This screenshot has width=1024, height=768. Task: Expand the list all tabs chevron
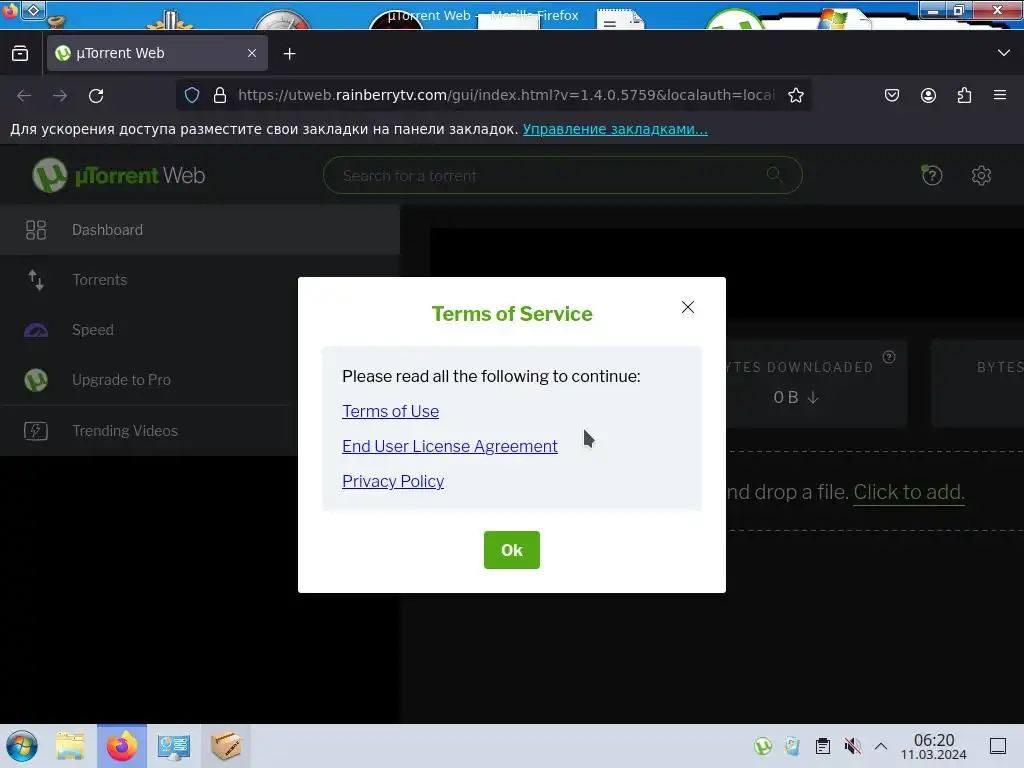1004,53
